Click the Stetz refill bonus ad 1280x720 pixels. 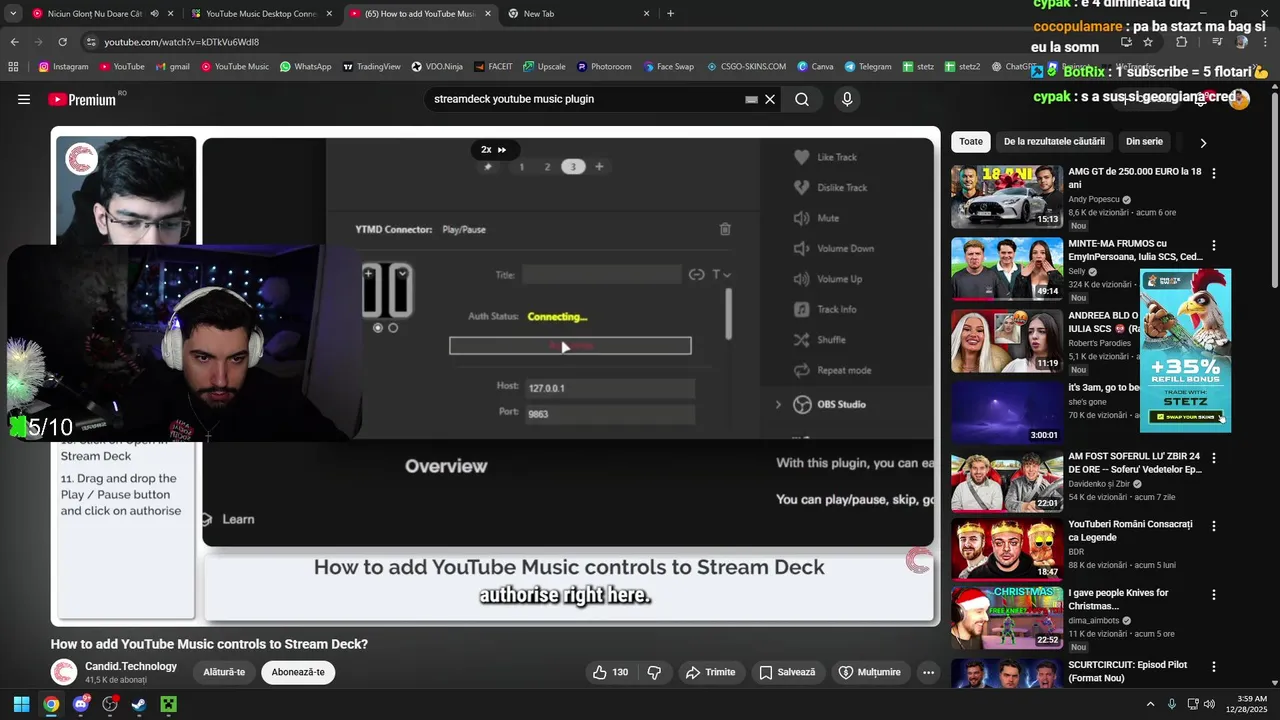(x=1185, y=350)
